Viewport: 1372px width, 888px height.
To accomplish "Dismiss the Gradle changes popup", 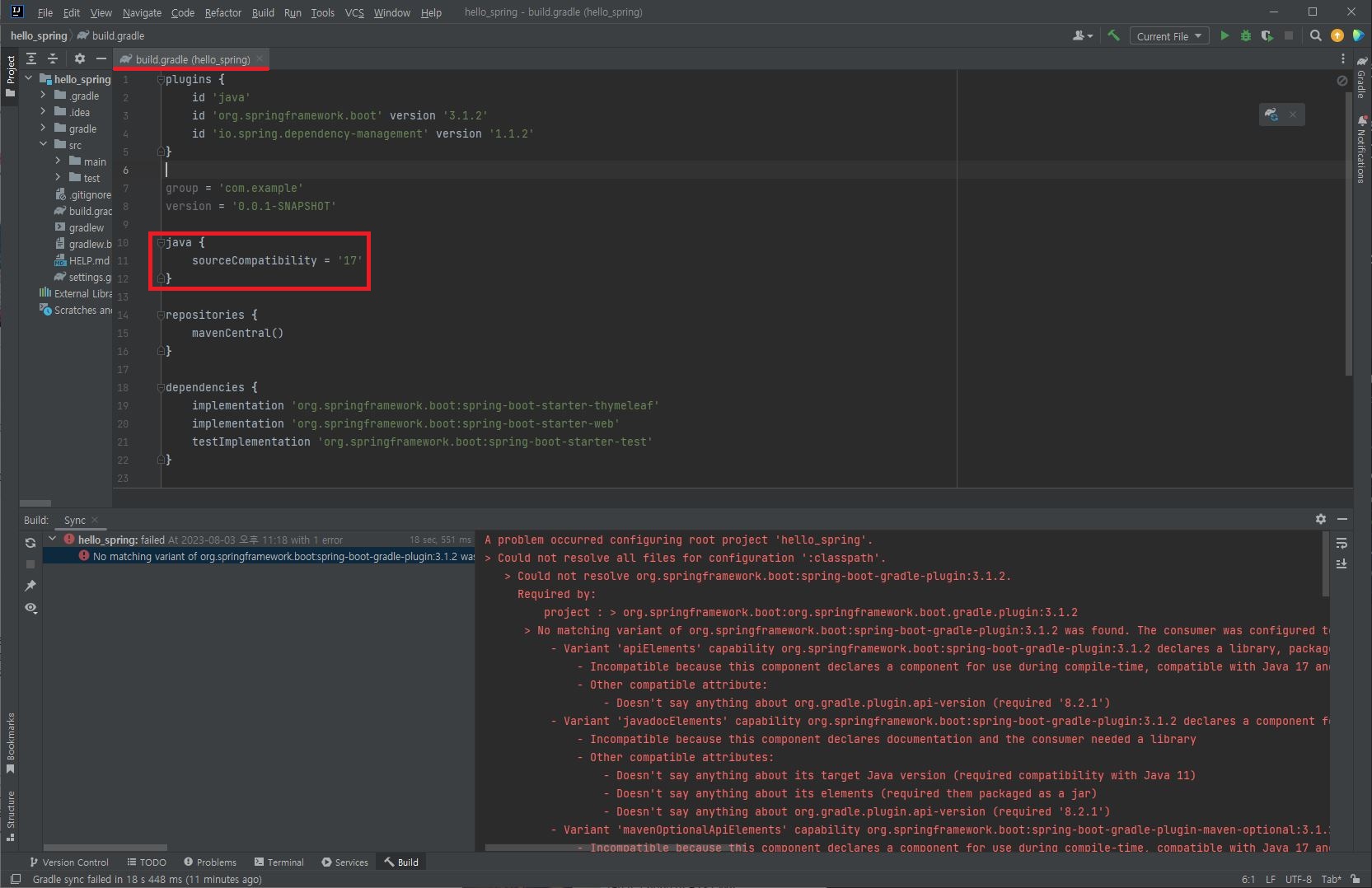I will (x=1293, y=115).
